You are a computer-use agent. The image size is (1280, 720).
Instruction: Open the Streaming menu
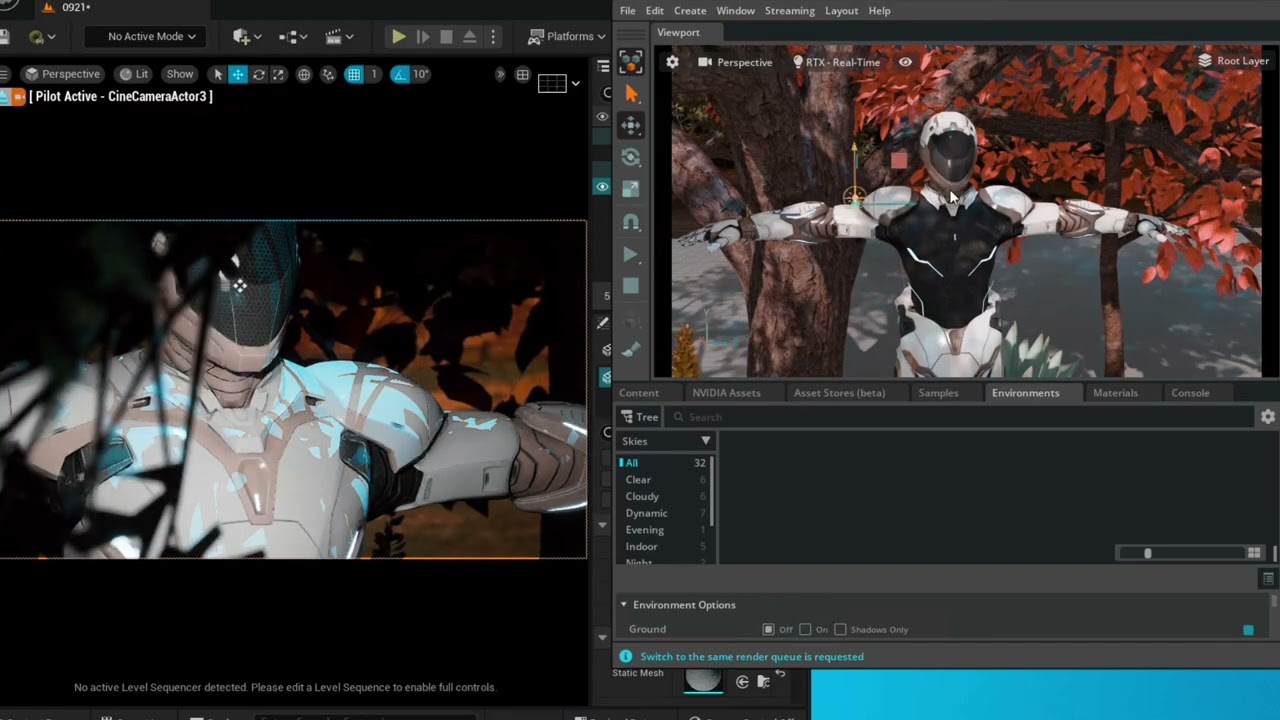tap(789, 10)
